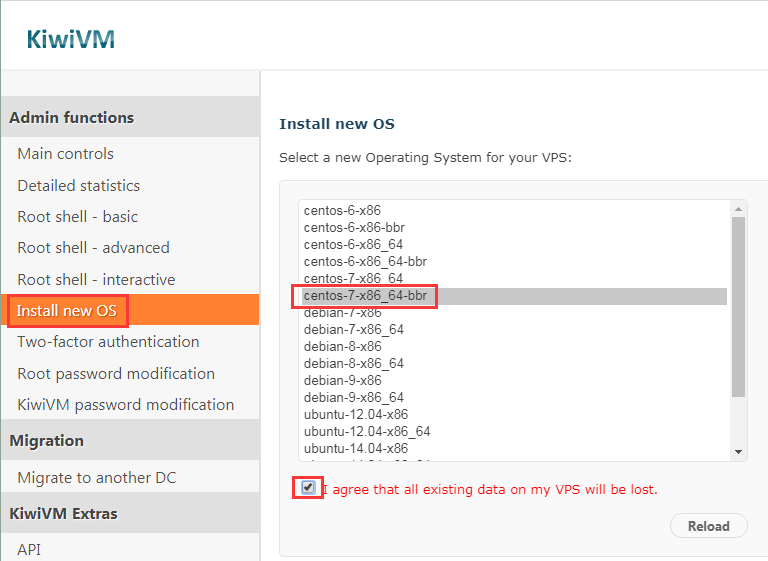768x561 pixels.
Task: Select ubuntu-14.04-x86 option
Action: [513, 449]
